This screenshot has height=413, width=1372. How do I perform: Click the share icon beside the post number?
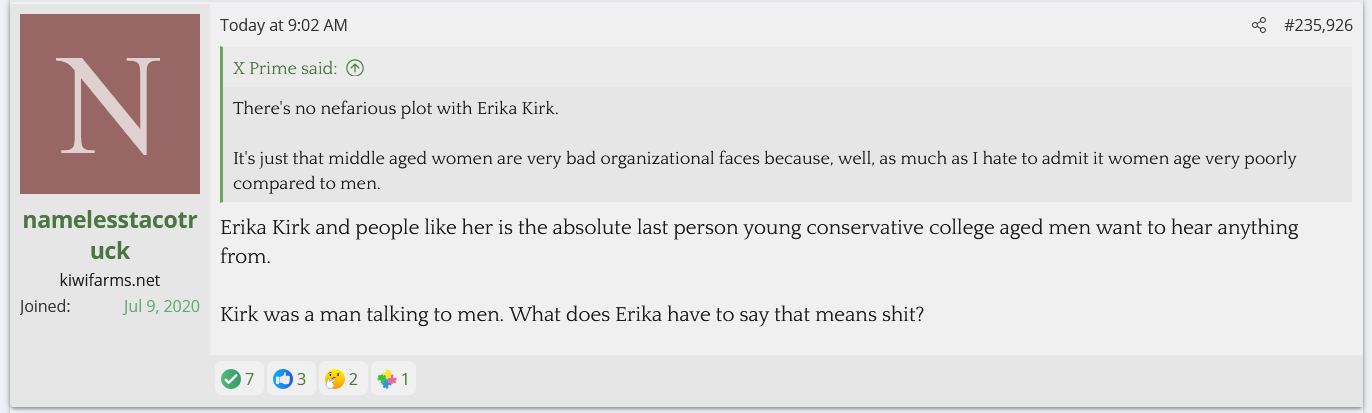[x=1259, y=26]
